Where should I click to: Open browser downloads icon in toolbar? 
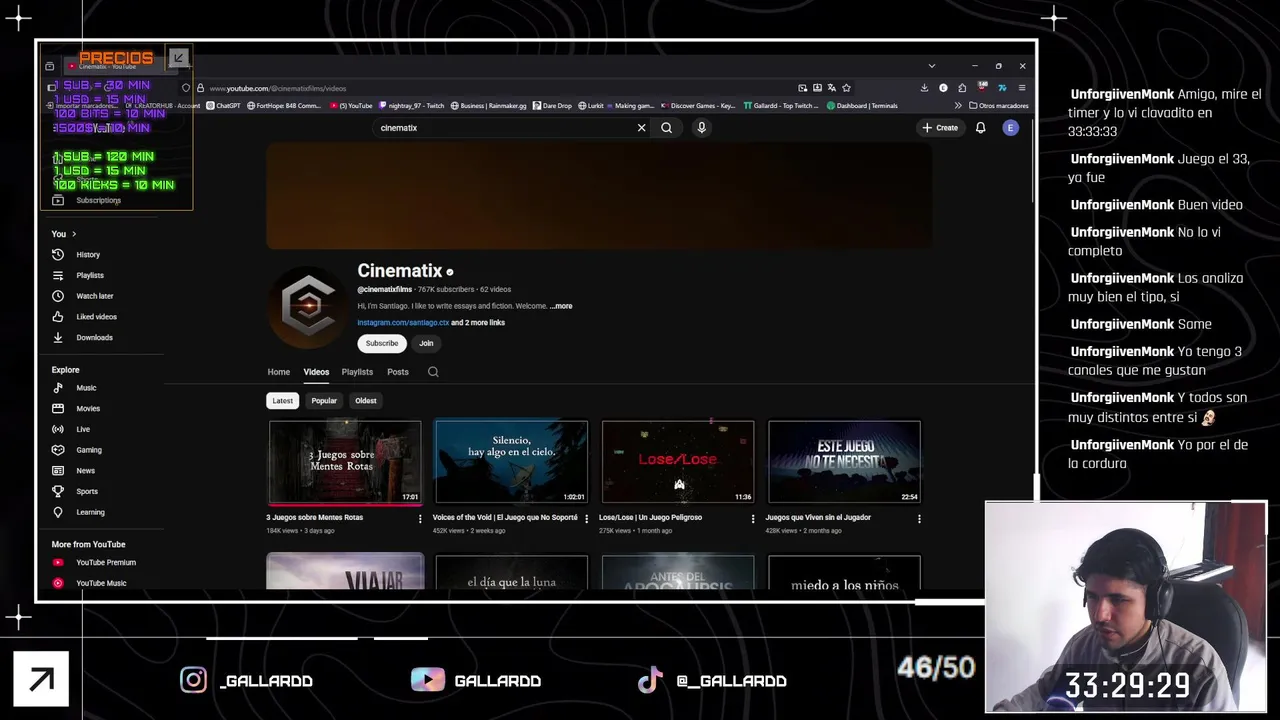click(x=924, y=88)
